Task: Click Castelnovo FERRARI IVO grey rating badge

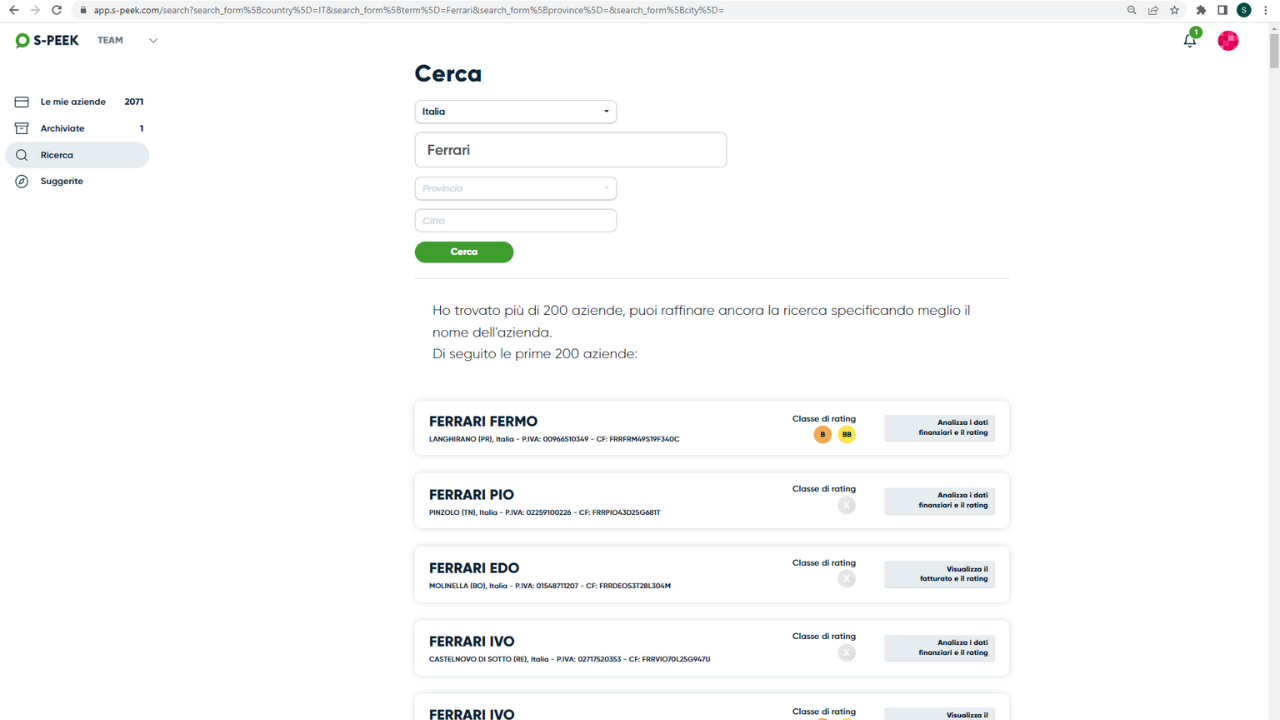Action: point(847,653)
